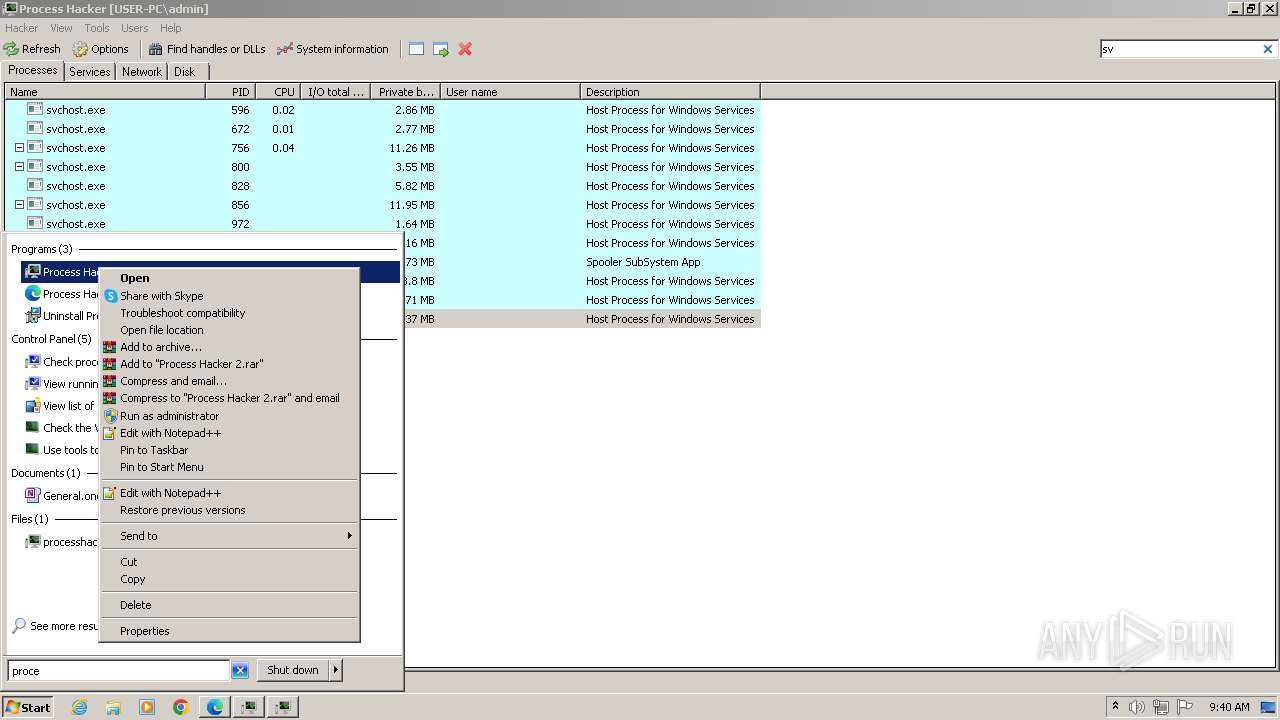Sort by the CPU column header
1280x720 pixels.
point(278,92)
